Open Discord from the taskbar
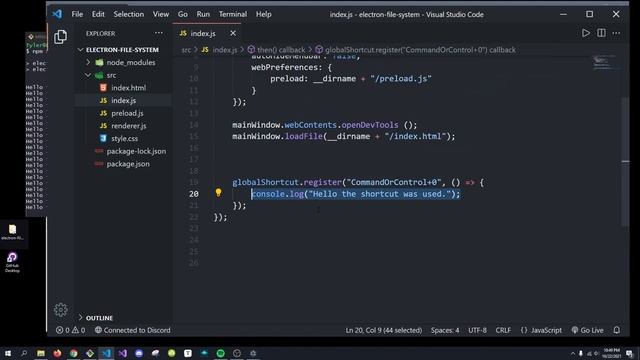Image resolution: width=640 pixels, height=360 pixels. click(x=139, y=353)
